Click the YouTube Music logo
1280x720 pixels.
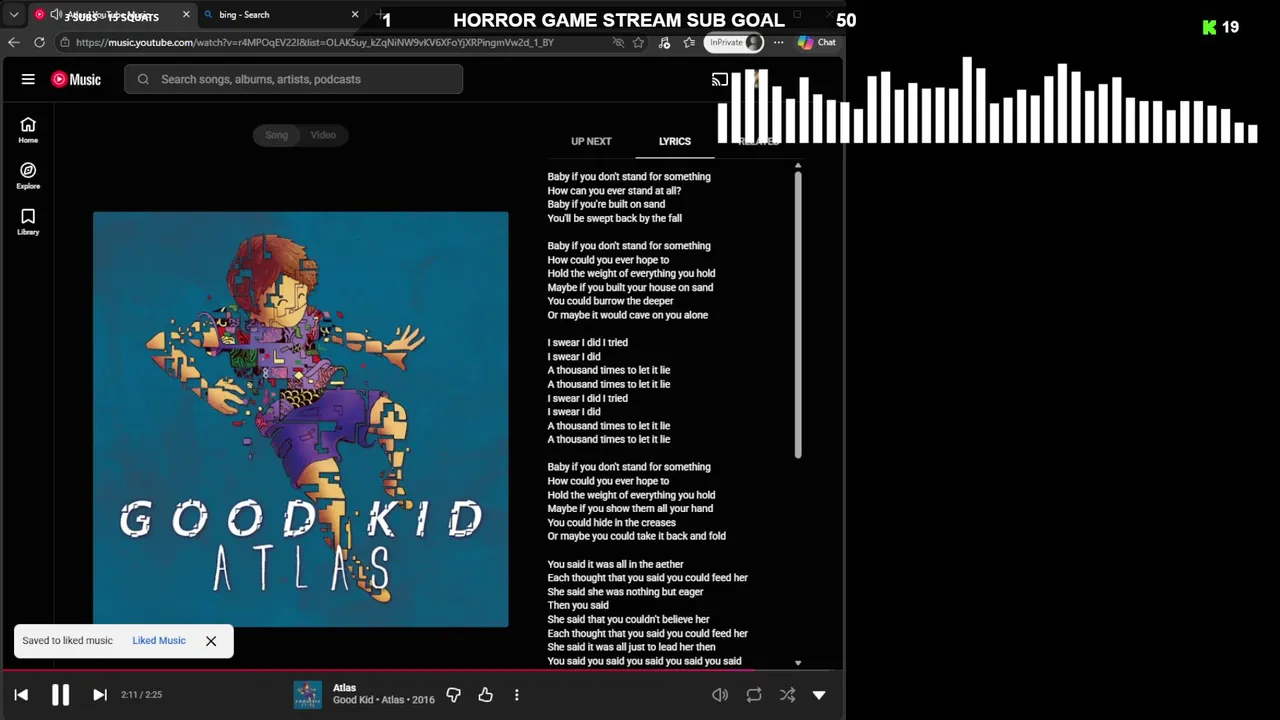coord(76,79)
